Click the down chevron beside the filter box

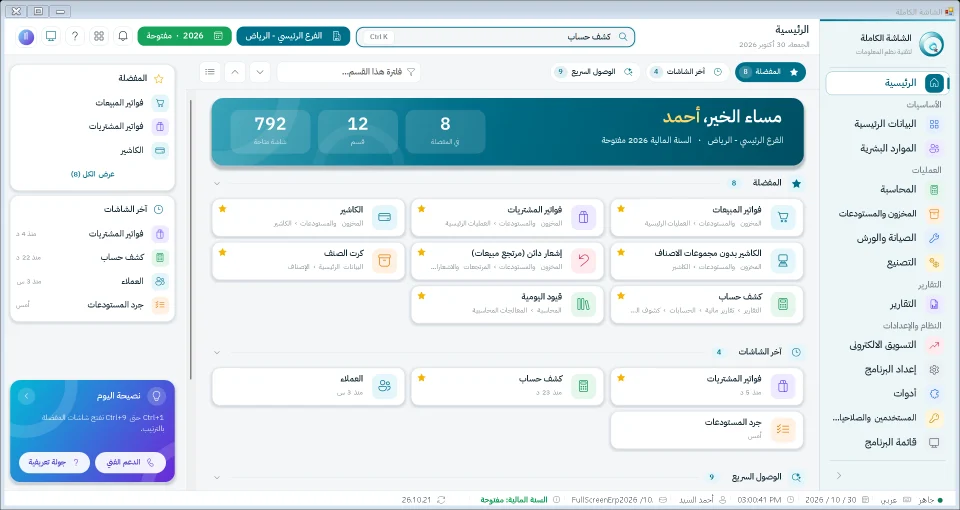pyautogui.click(x=260, y=72)
